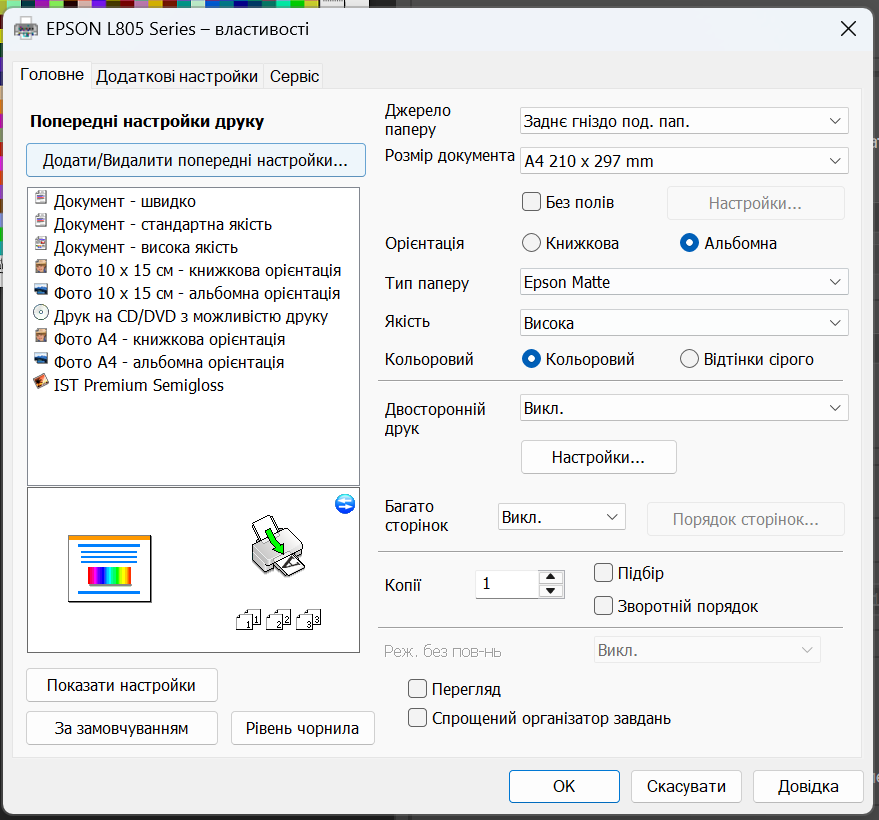Click the 'Порядок сторінок...' button
879x820 pixels.
pos(746,519)
